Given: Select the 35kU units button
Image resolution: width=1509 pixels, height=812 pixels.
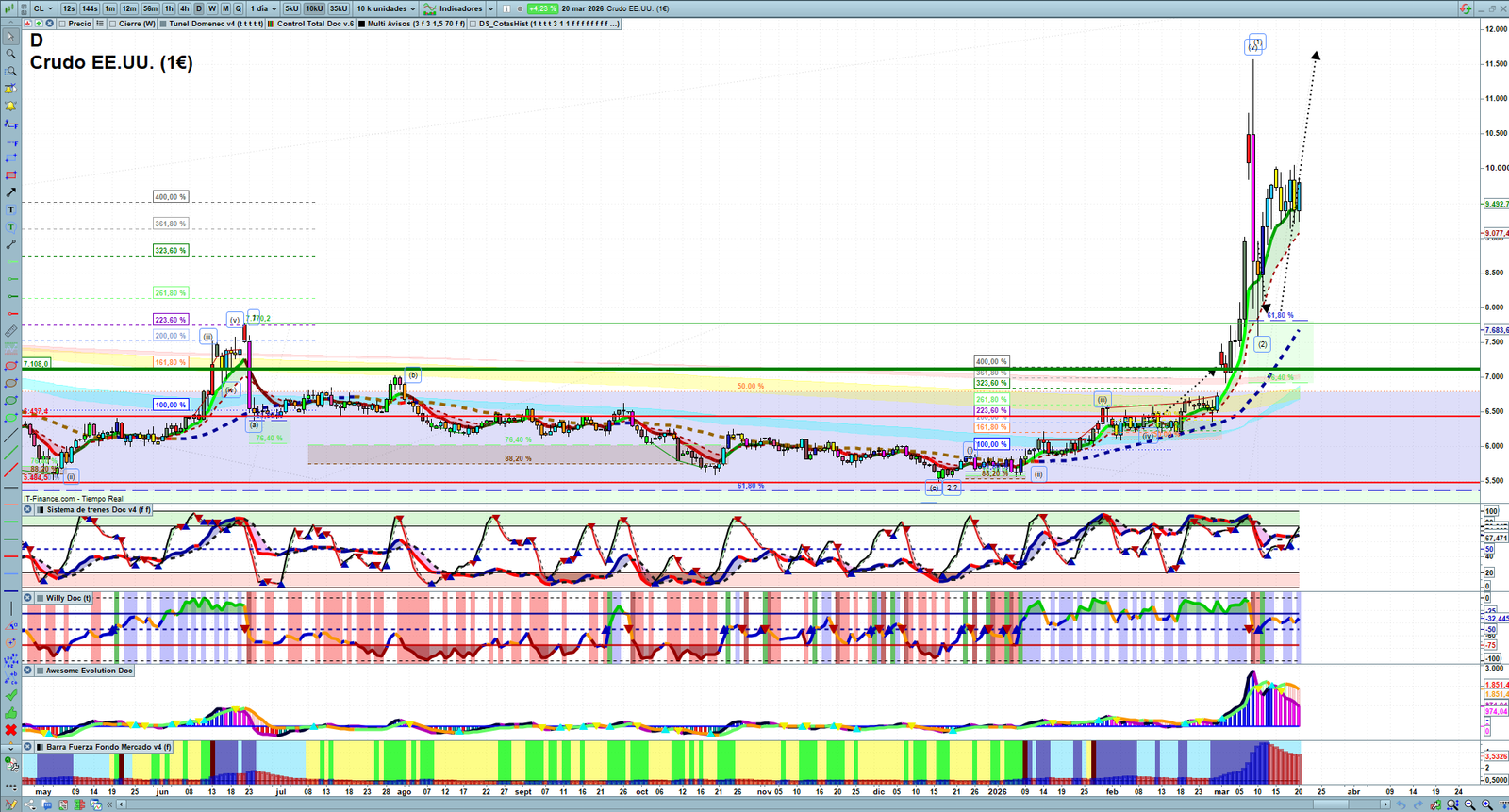Looking at the screenshot, I should (x=339, y=8).
